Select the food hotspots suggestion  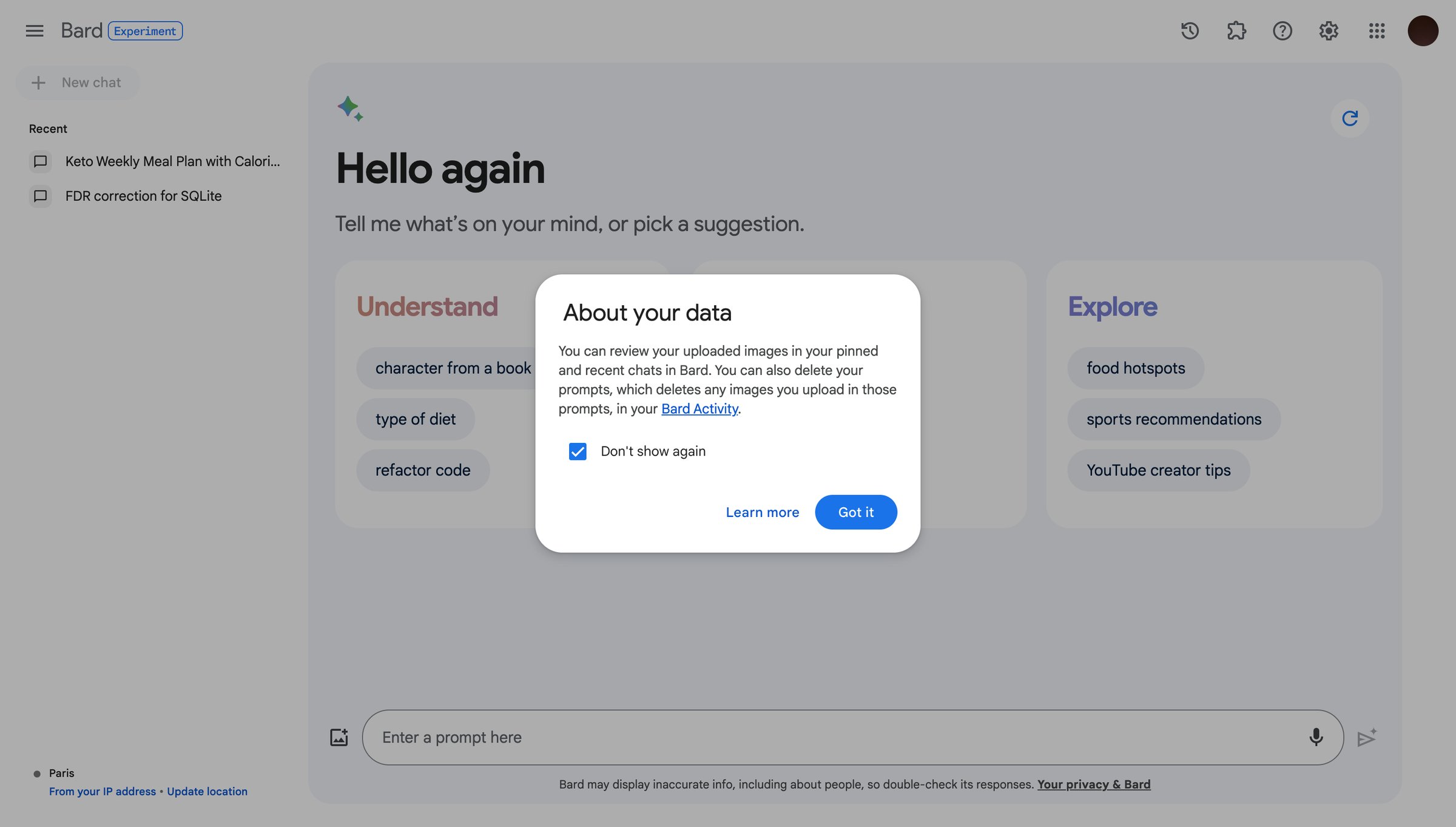1135,368
